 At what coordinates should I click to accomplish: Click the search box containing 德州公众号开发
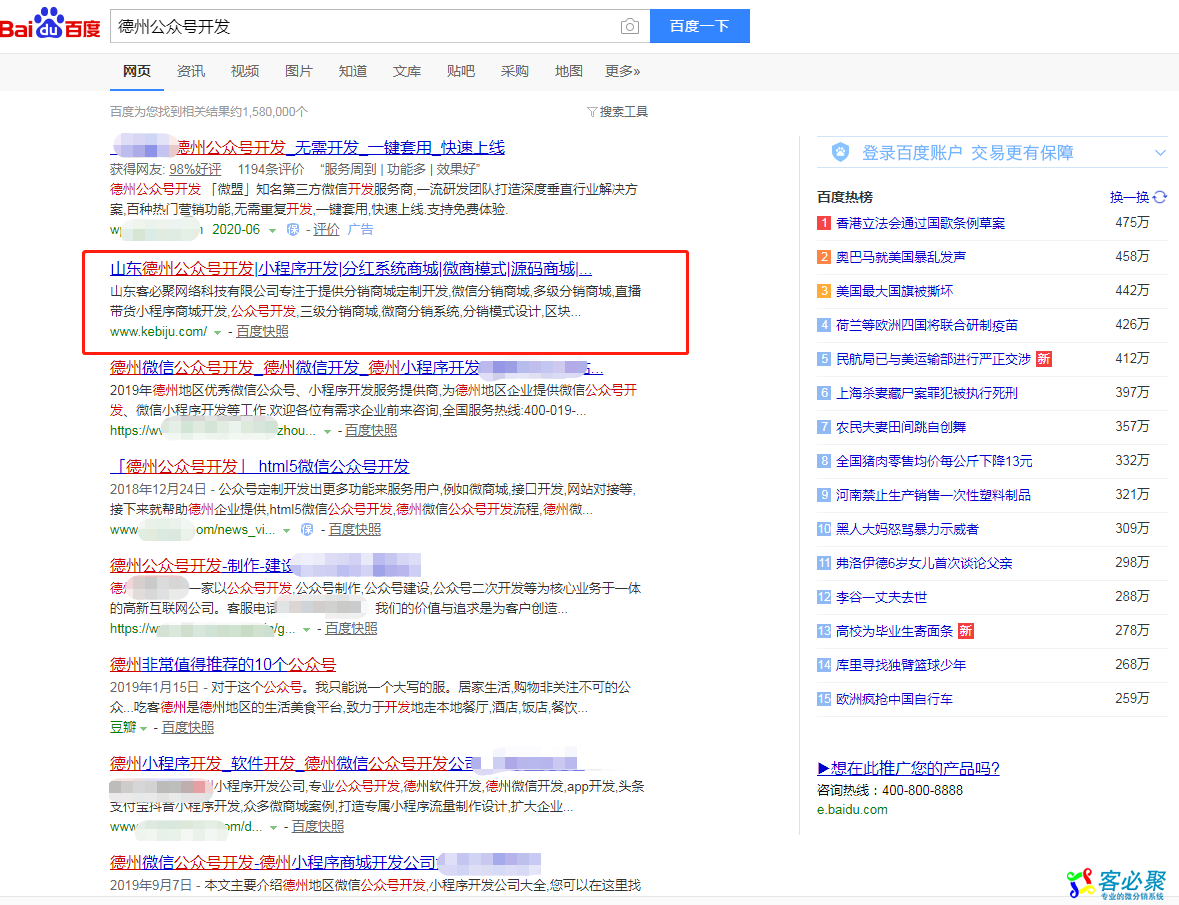pos(360,27)
